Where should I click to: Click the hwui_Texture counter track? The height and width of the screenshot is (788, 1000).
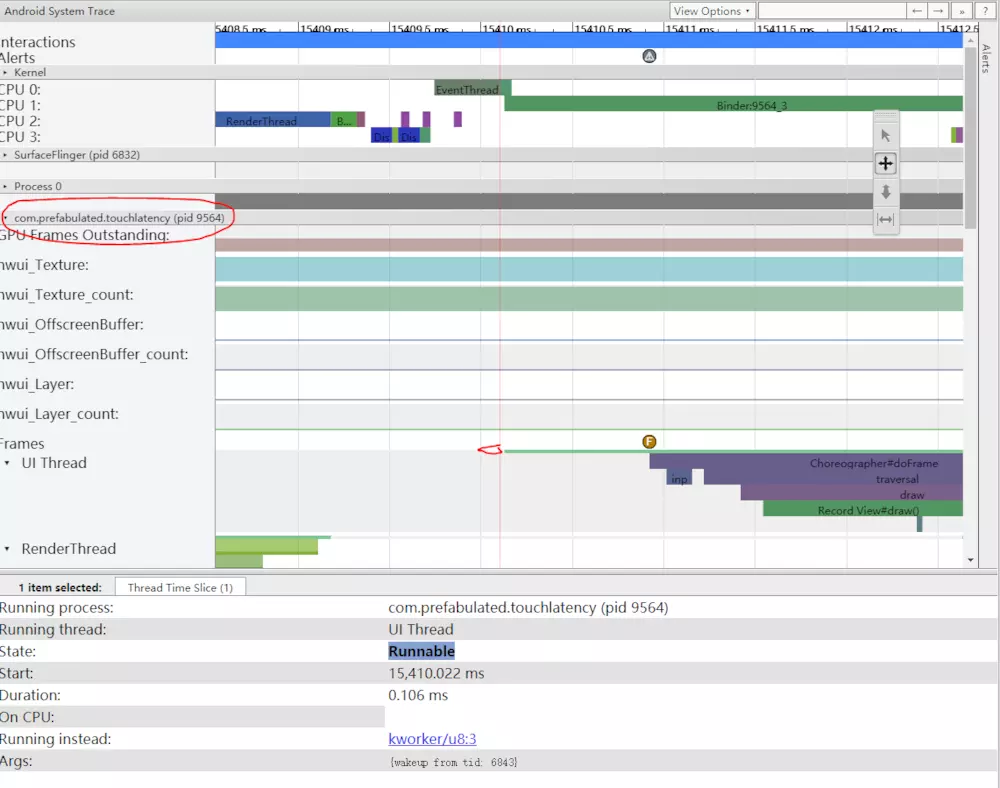(589, 269)
